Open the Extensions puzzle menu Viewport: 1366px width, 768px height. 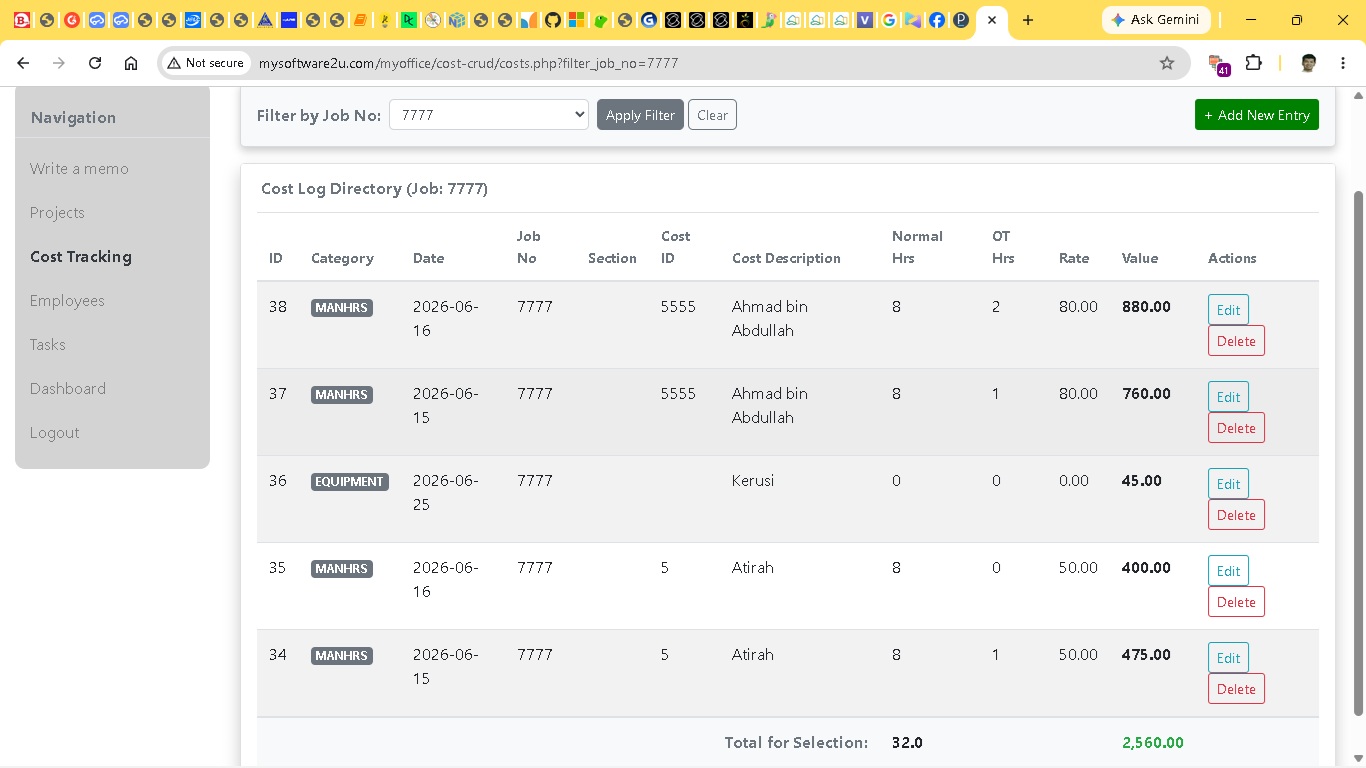[1253, 63]
